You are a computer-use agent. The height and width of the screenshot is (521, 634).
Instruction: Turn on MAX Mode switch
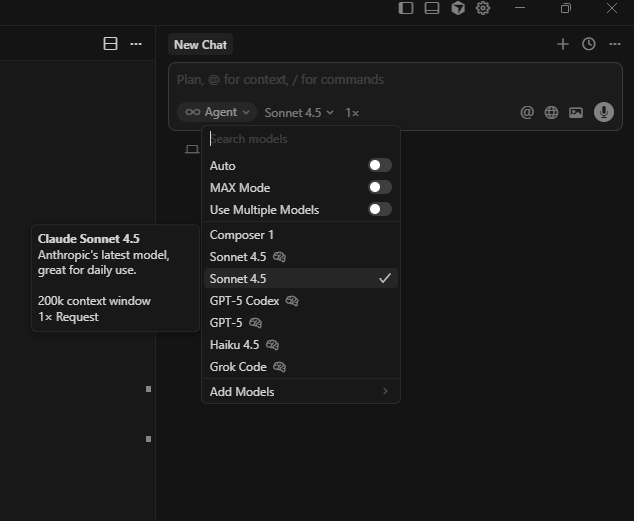click(x=380, y=187)
